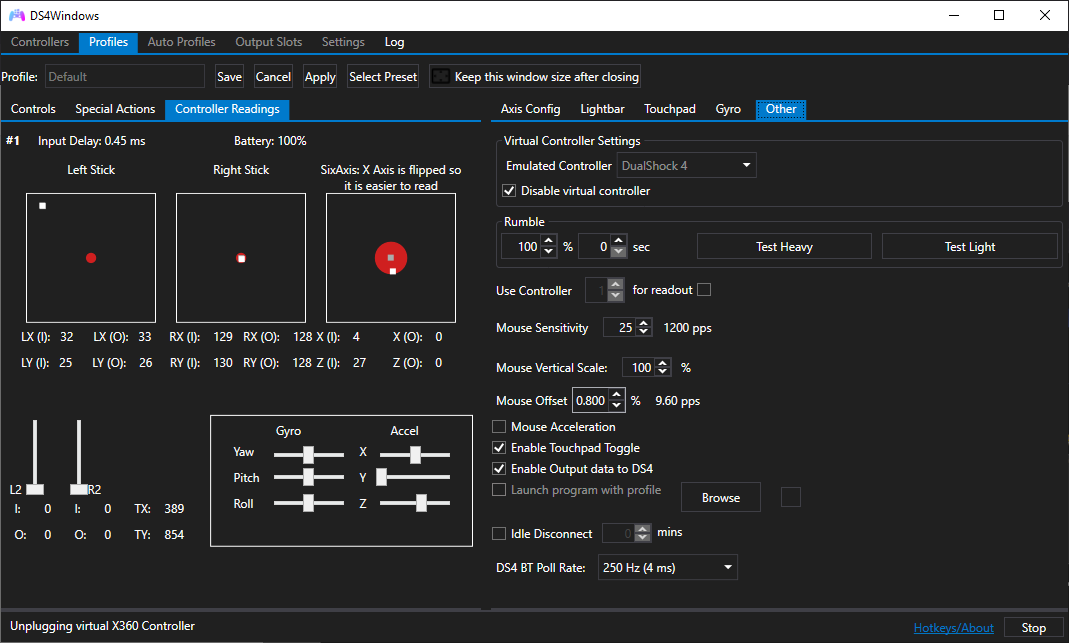1069x643 pixels.
Task: Click the Profile name input field
Action: 125,76
